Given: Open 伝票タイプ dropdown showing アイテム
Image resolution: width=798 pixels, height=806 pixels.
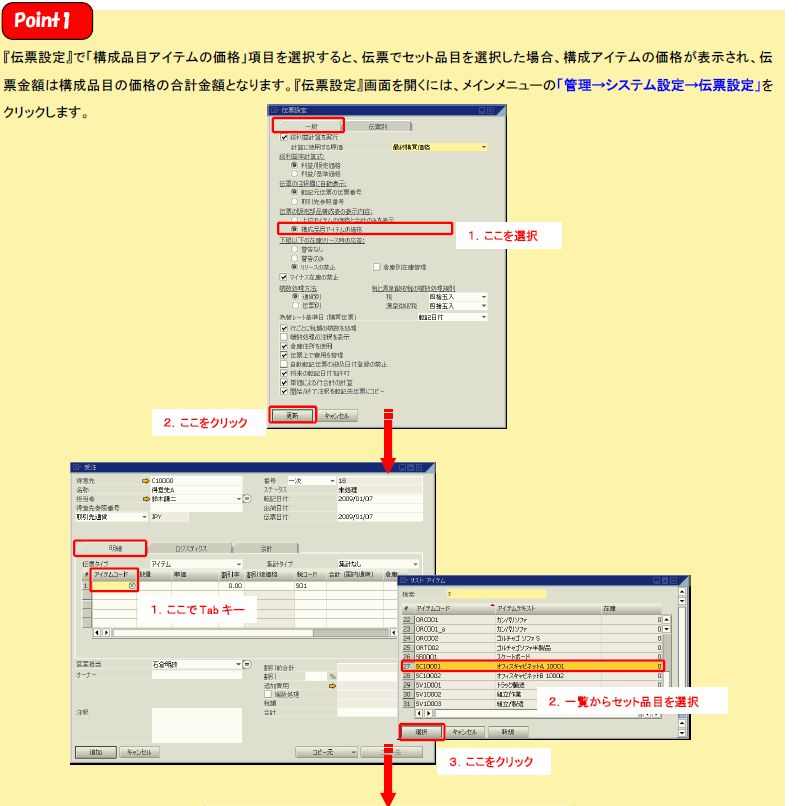Looking at the screenshot, I should click(x=196, y=564).
